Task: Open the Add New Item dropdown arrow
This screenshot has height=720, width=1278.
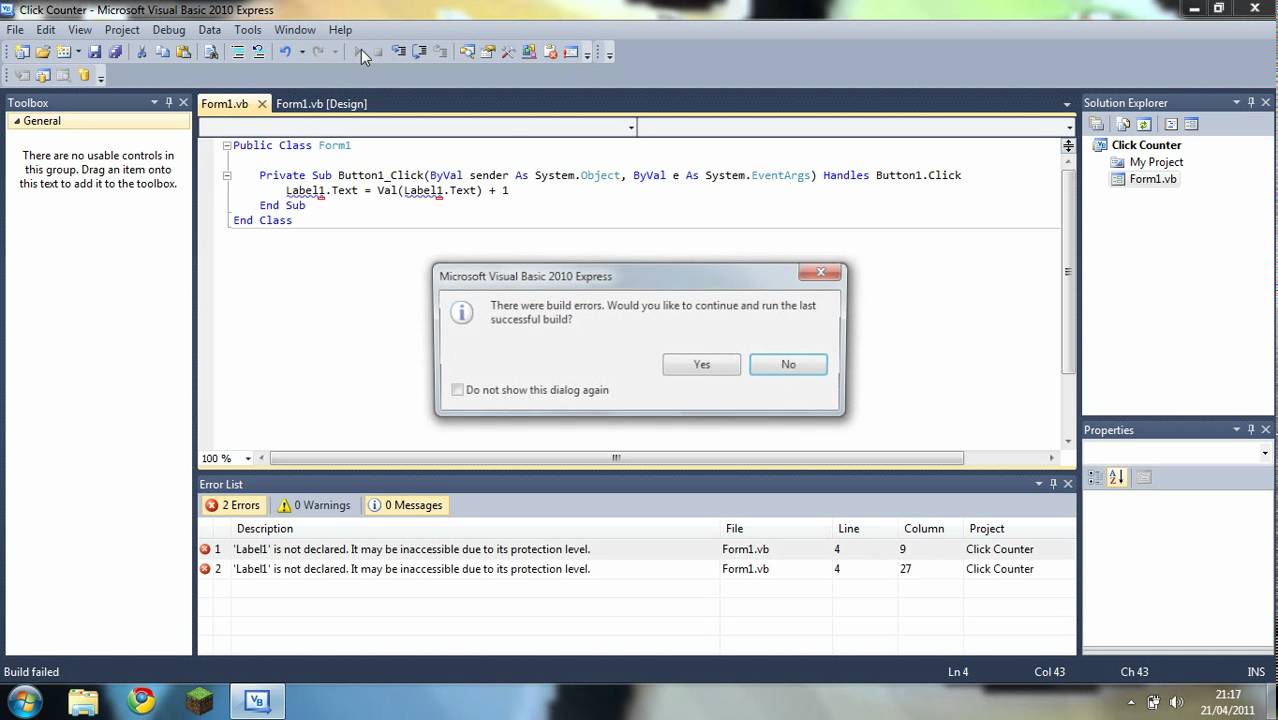Action: tap(78, 52)
